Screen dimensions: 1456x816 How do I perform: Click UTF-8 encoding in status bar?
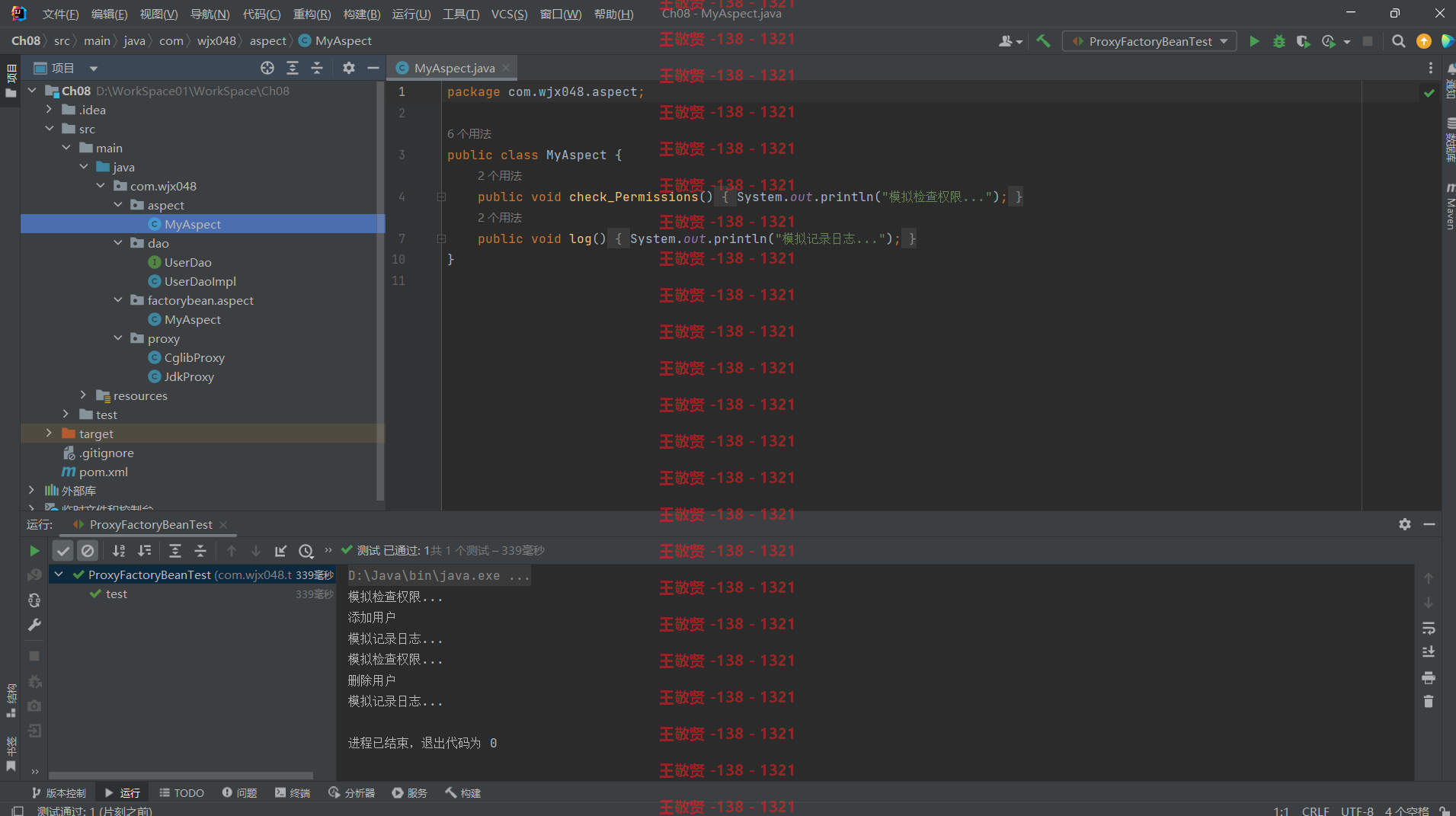coord(1357,811)
